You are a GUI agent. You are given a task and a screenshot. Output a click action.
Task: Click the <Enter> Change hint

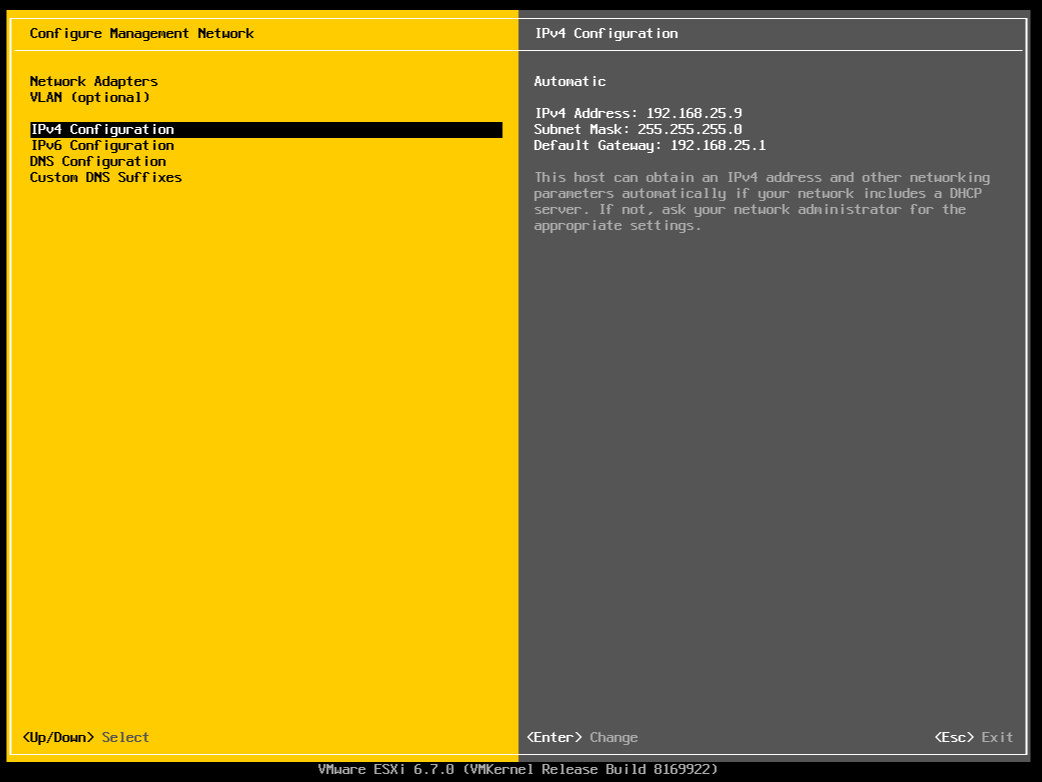(582, 737)
